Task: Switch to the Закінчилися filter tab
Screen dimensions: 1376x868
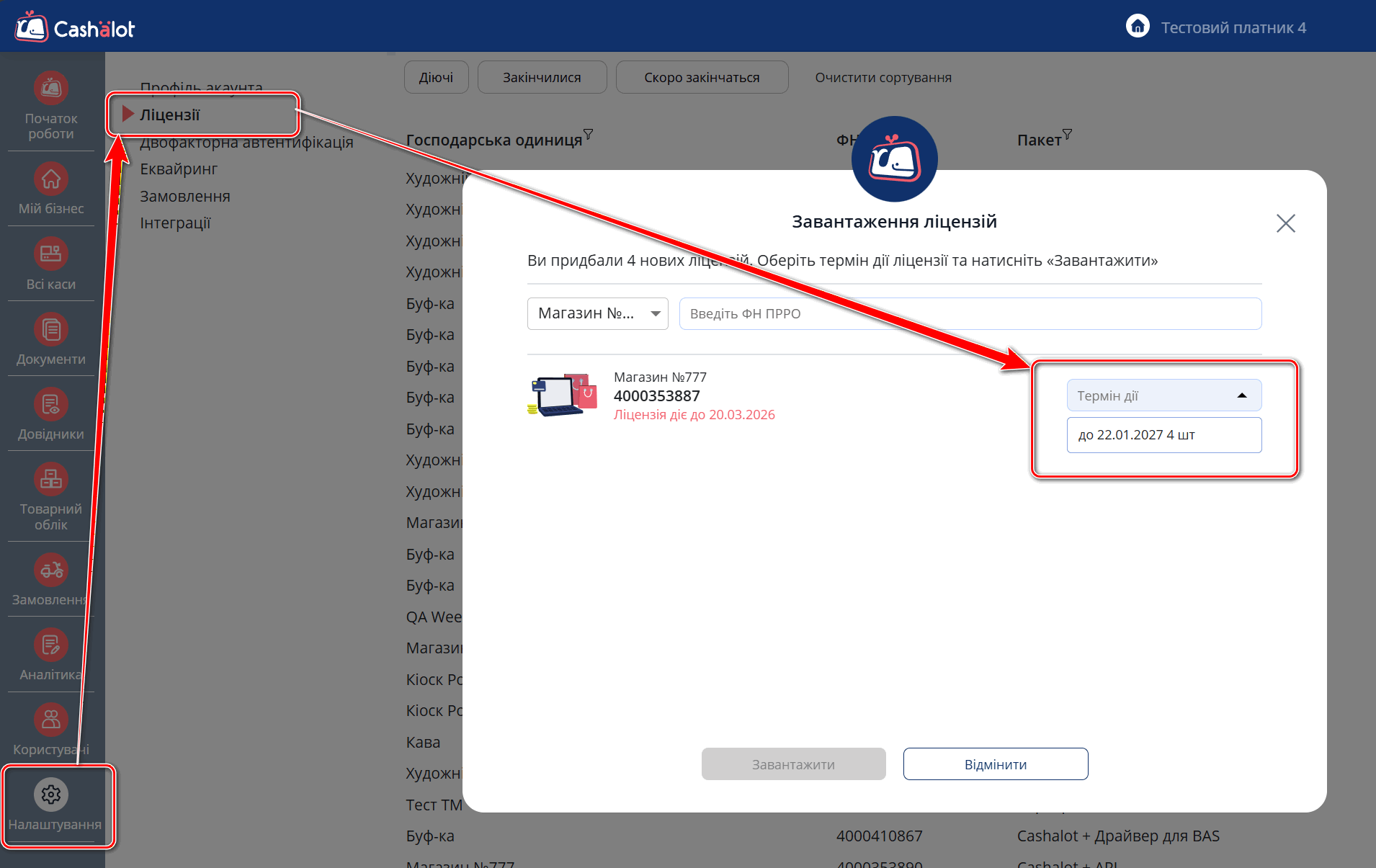Action: [x=542, y=77]
